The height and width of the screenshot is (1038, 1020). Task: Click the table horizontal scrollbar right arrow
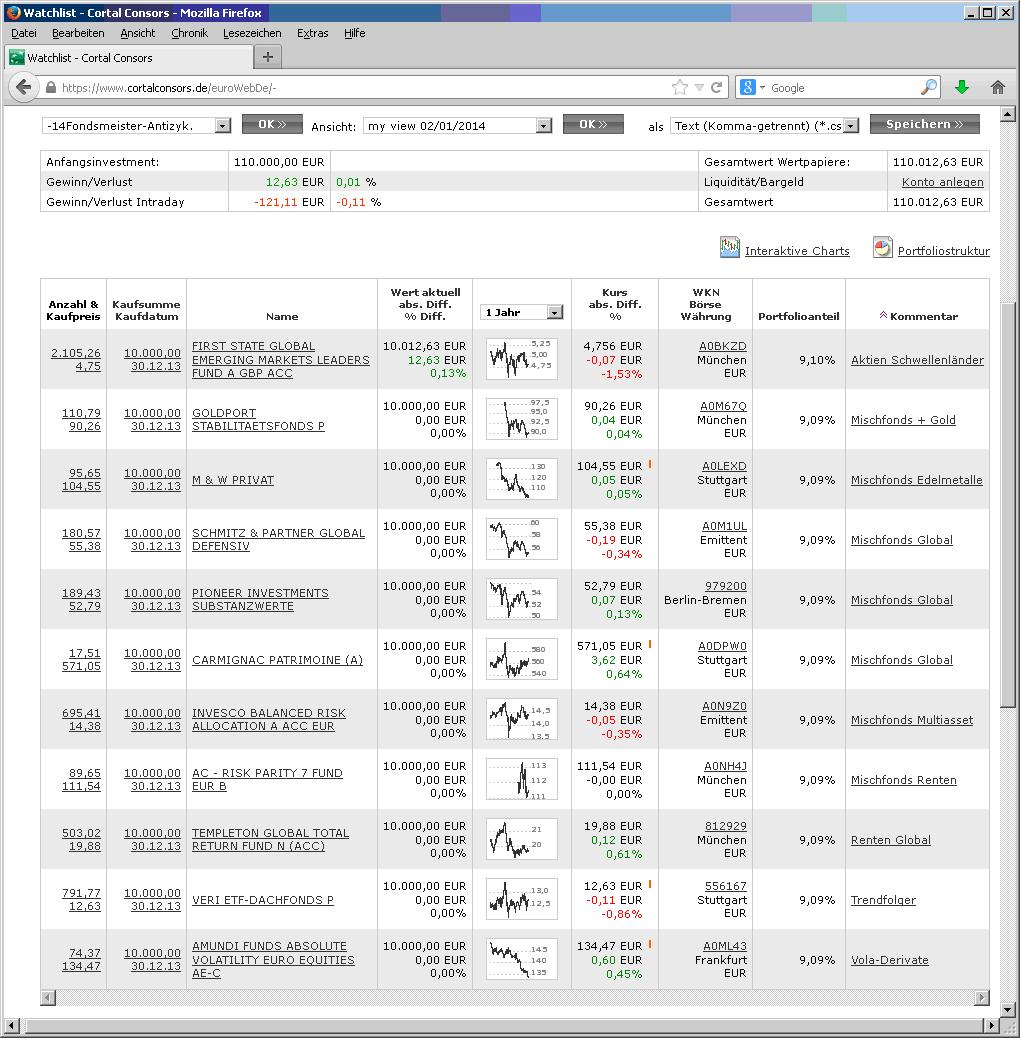point(982,997)
